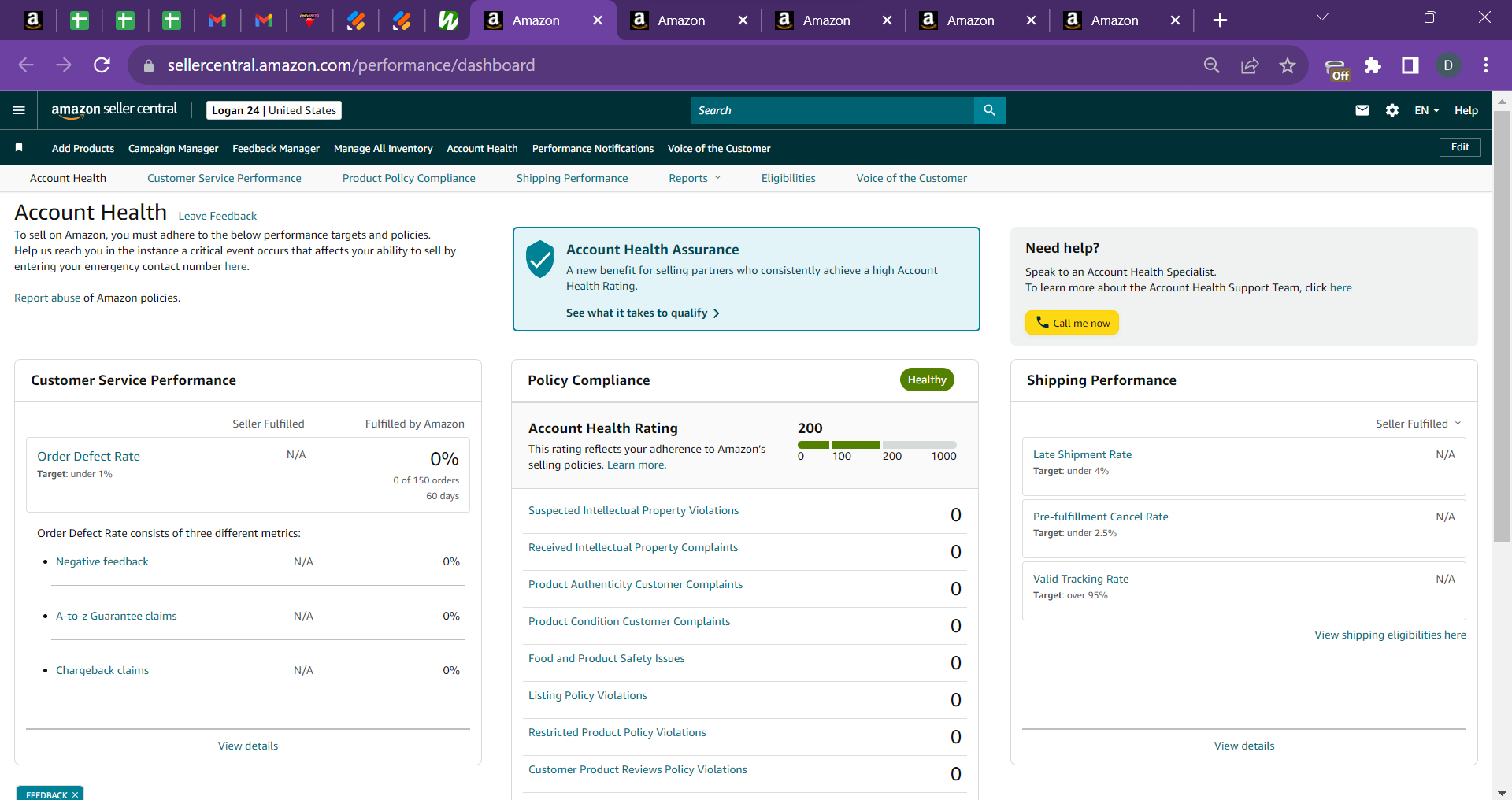Click the Help link in header
This screenshot has width=1512, height=800.
1466,110
